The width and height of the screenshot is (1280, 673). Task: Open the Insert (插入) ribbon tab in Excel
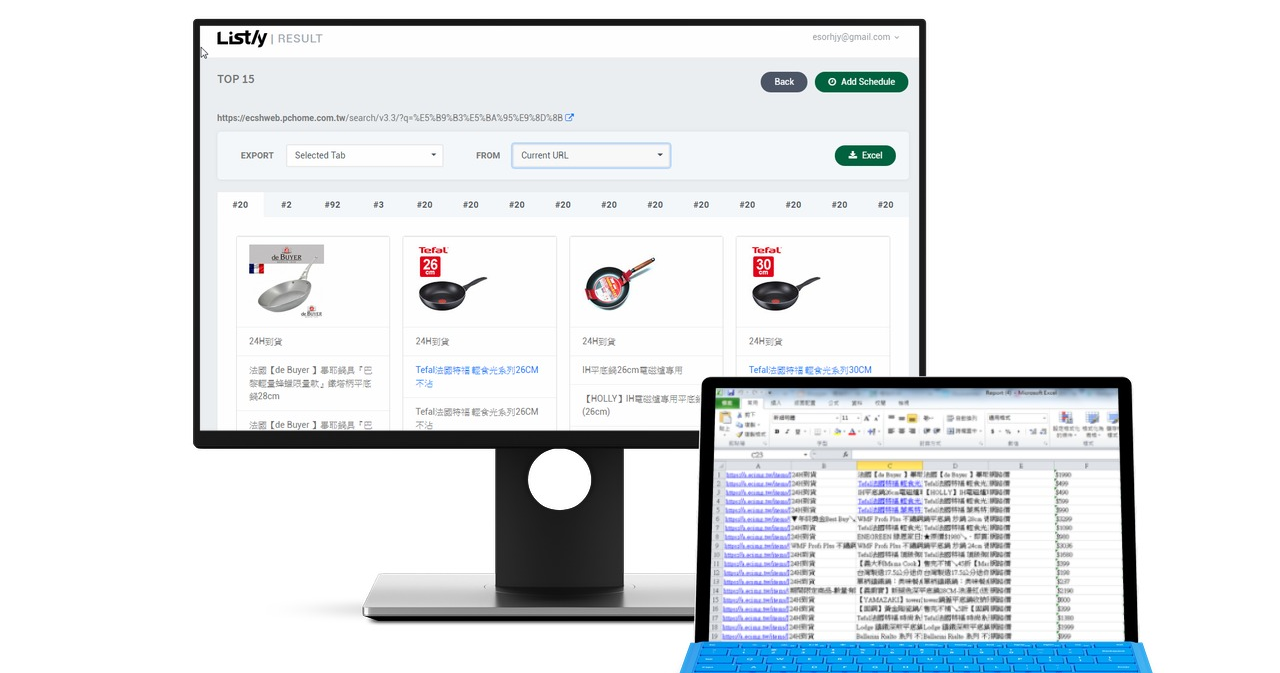pyautogui.click(x=776, y=403)
